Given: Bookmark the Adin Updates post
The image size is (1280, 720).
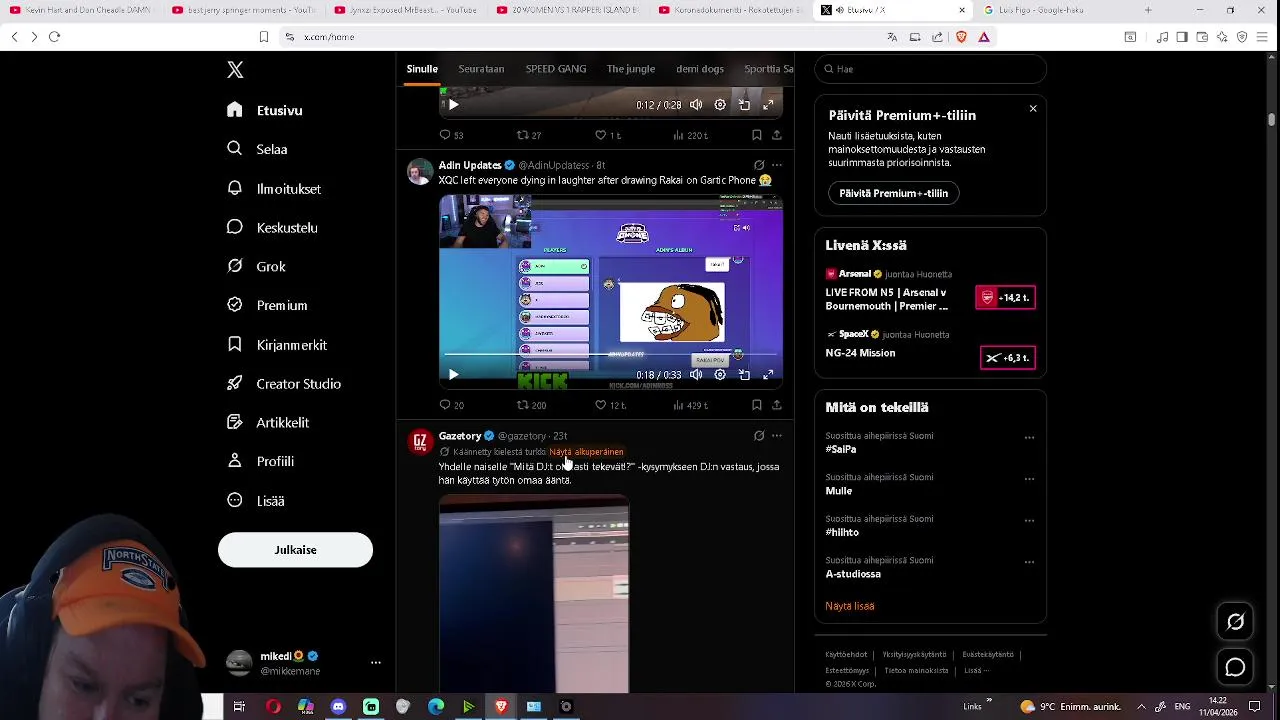Looking at the screenshot, I should tap(757, 405).
